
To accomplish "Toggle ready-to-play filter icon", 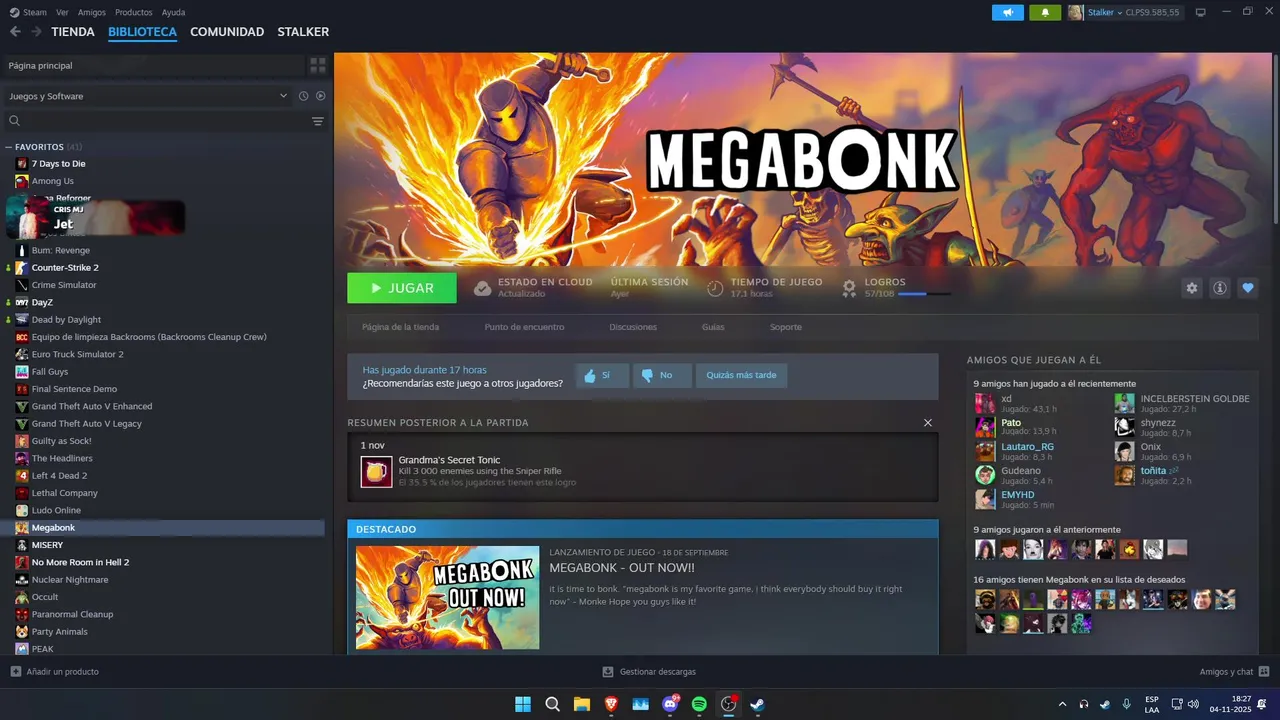I will 321,96.
